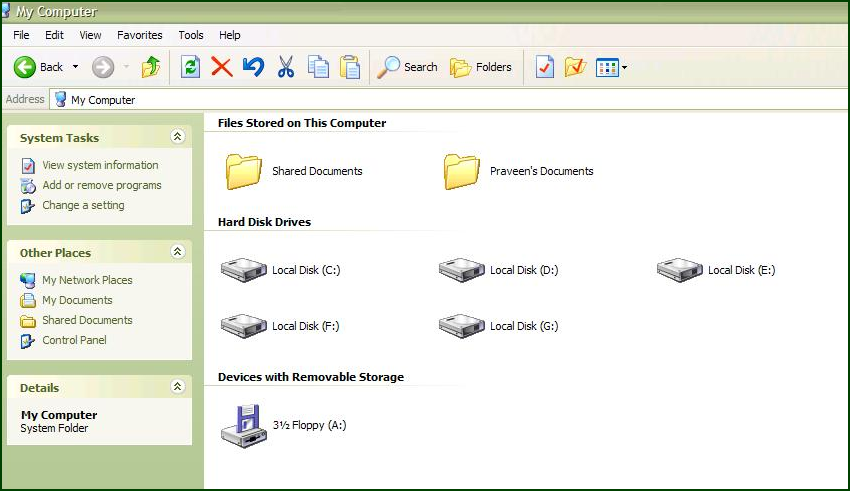Open the Tools menu

(x=191, y=35)
